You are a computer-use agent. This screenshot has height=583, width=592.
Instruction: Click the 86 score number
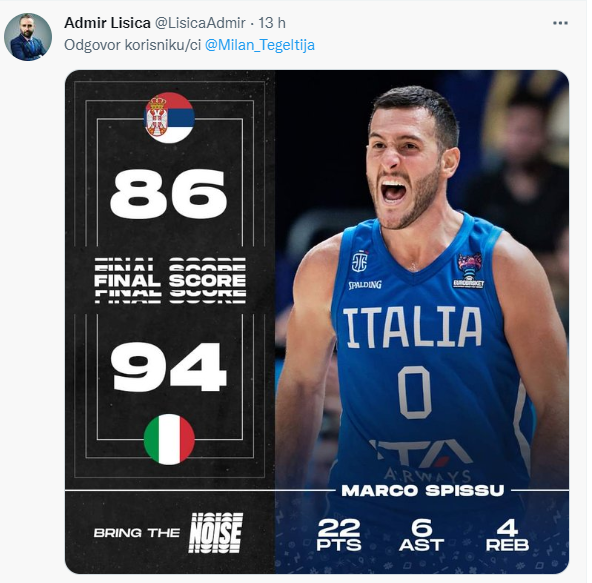(x=168, y=194)
